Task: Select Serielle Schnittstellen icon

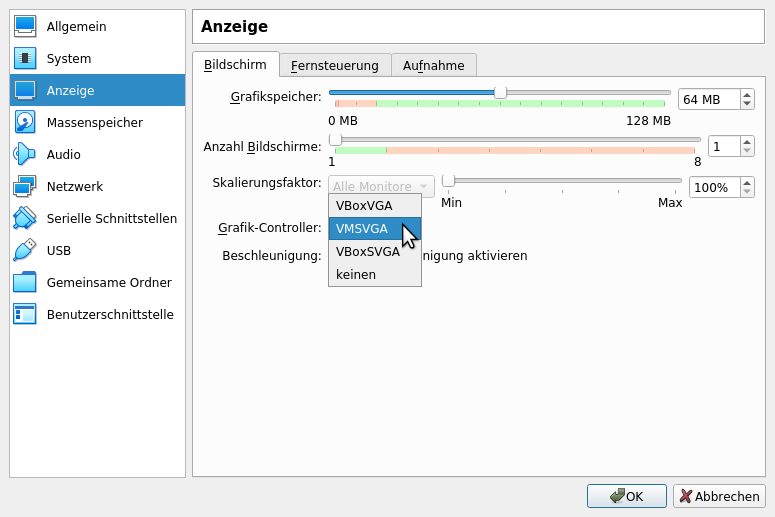Action: tap(25, 218)
